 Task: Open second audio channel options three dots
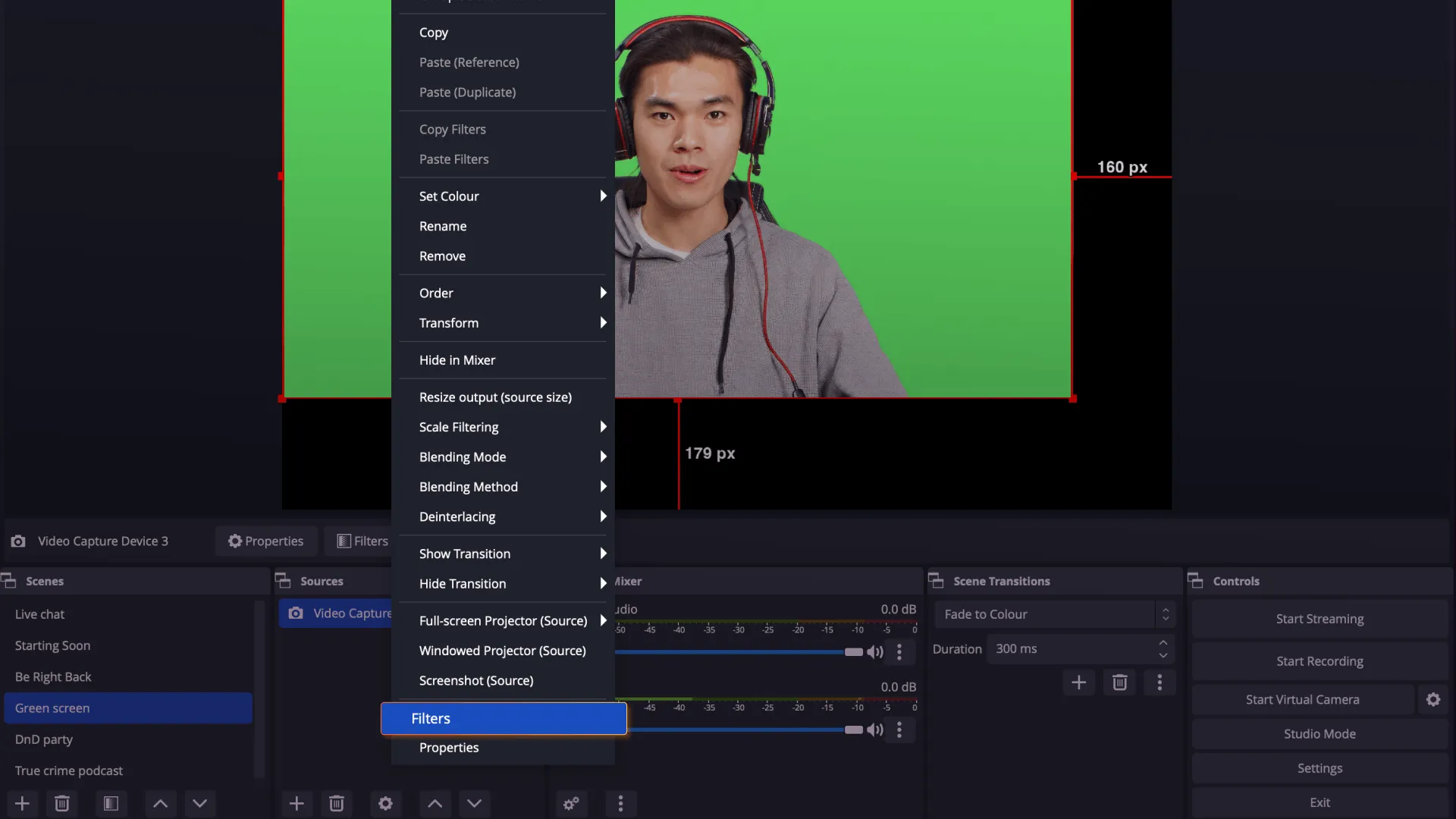click(899, 730)
